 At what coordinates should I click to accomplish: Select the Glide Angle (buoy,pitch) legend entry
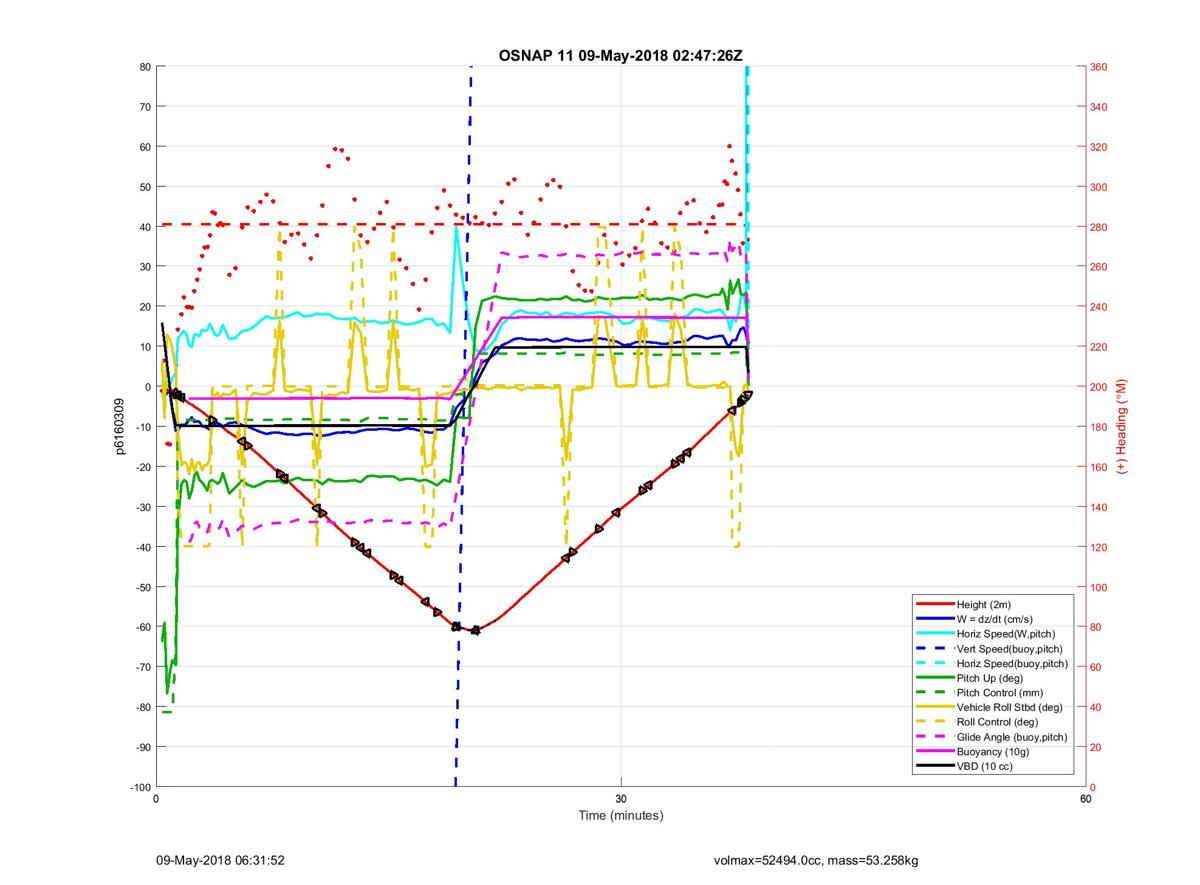click(992, 737)
